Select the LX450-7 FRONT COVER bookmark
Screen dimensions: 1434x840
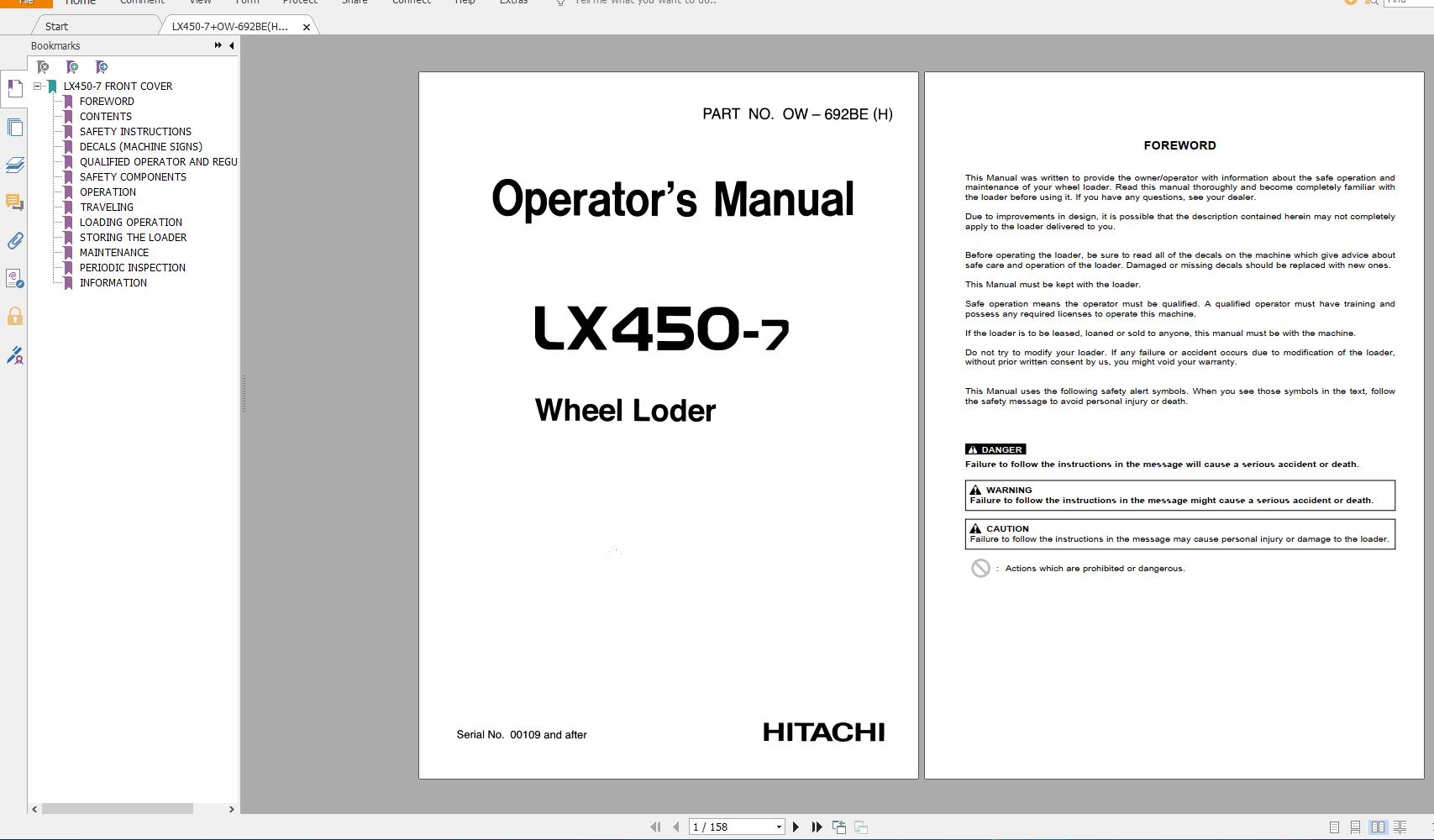point(118,86)
